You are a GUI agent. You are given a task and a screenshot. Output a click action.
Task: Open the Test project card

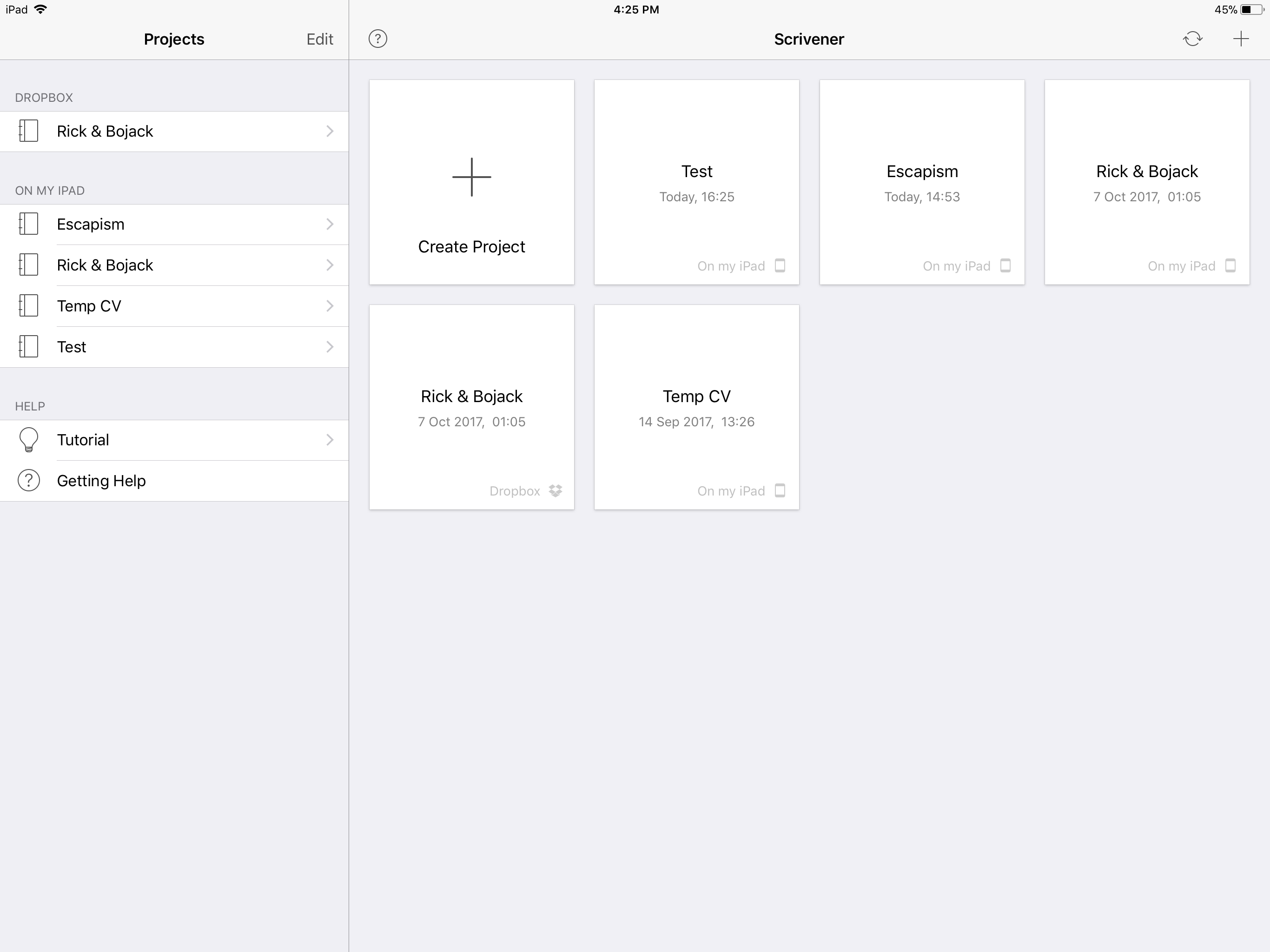point(696,182)
